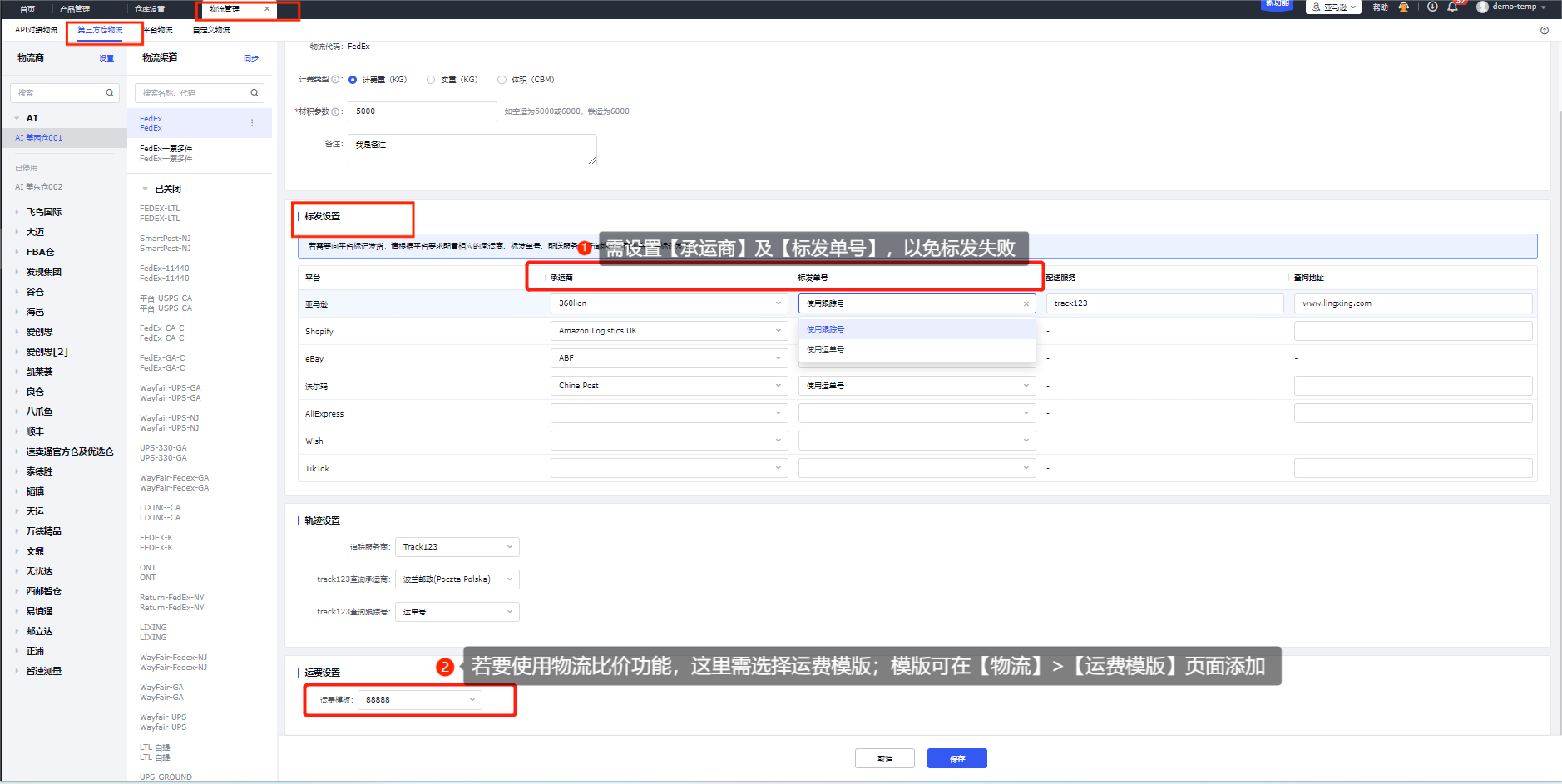This screenshot has height=784, width=1562.
Task: Switch to the 平台物流 tab
Action: click(157, 30)
